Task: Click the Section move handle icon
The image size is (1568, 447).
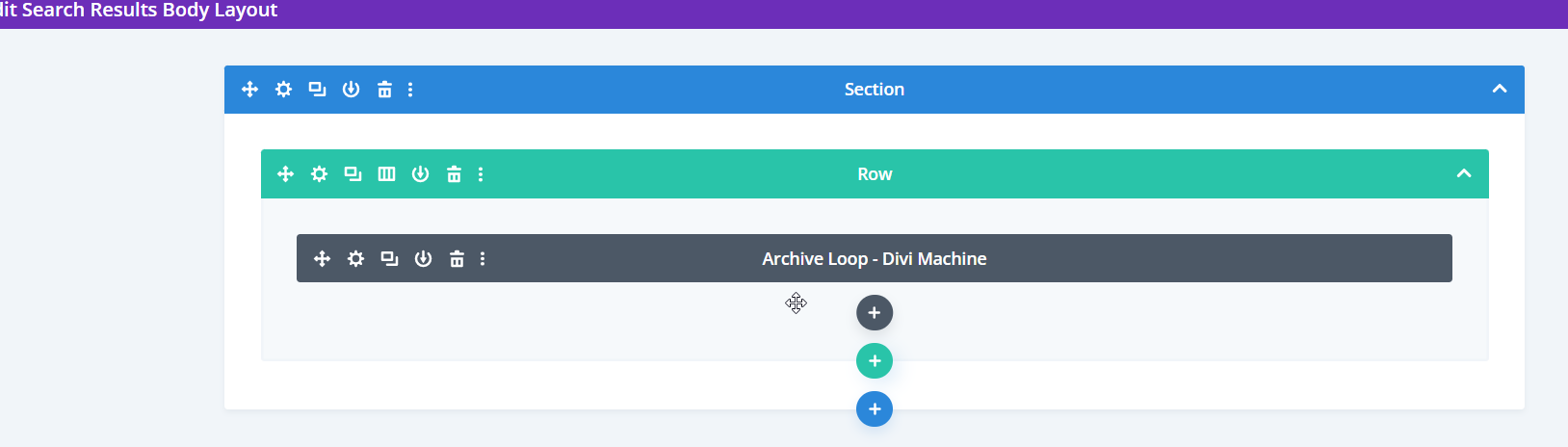Action: click(249, 90)
